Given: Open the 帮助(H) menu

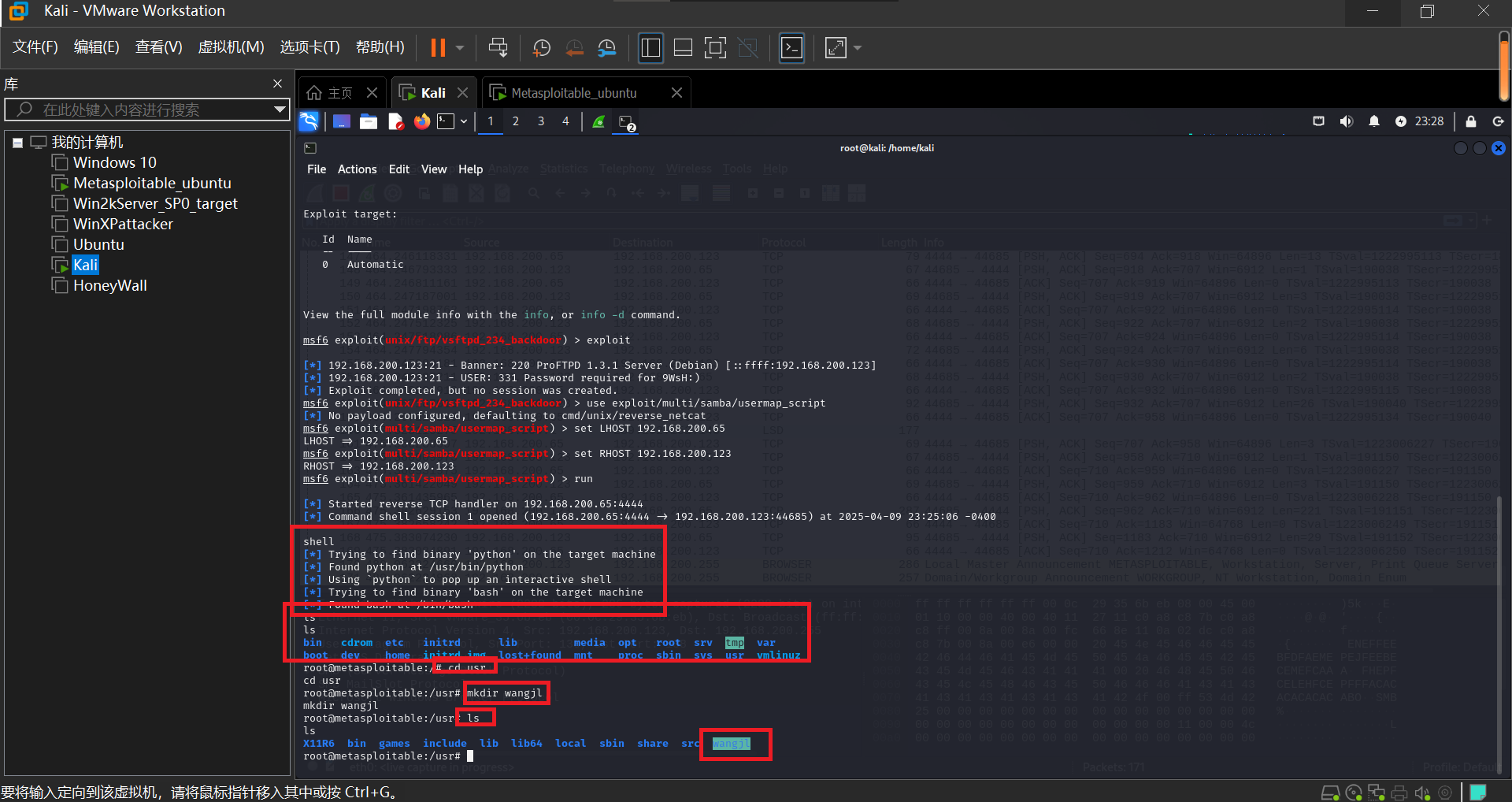Looking at the screenshot, I should click(x=380, y=47).
